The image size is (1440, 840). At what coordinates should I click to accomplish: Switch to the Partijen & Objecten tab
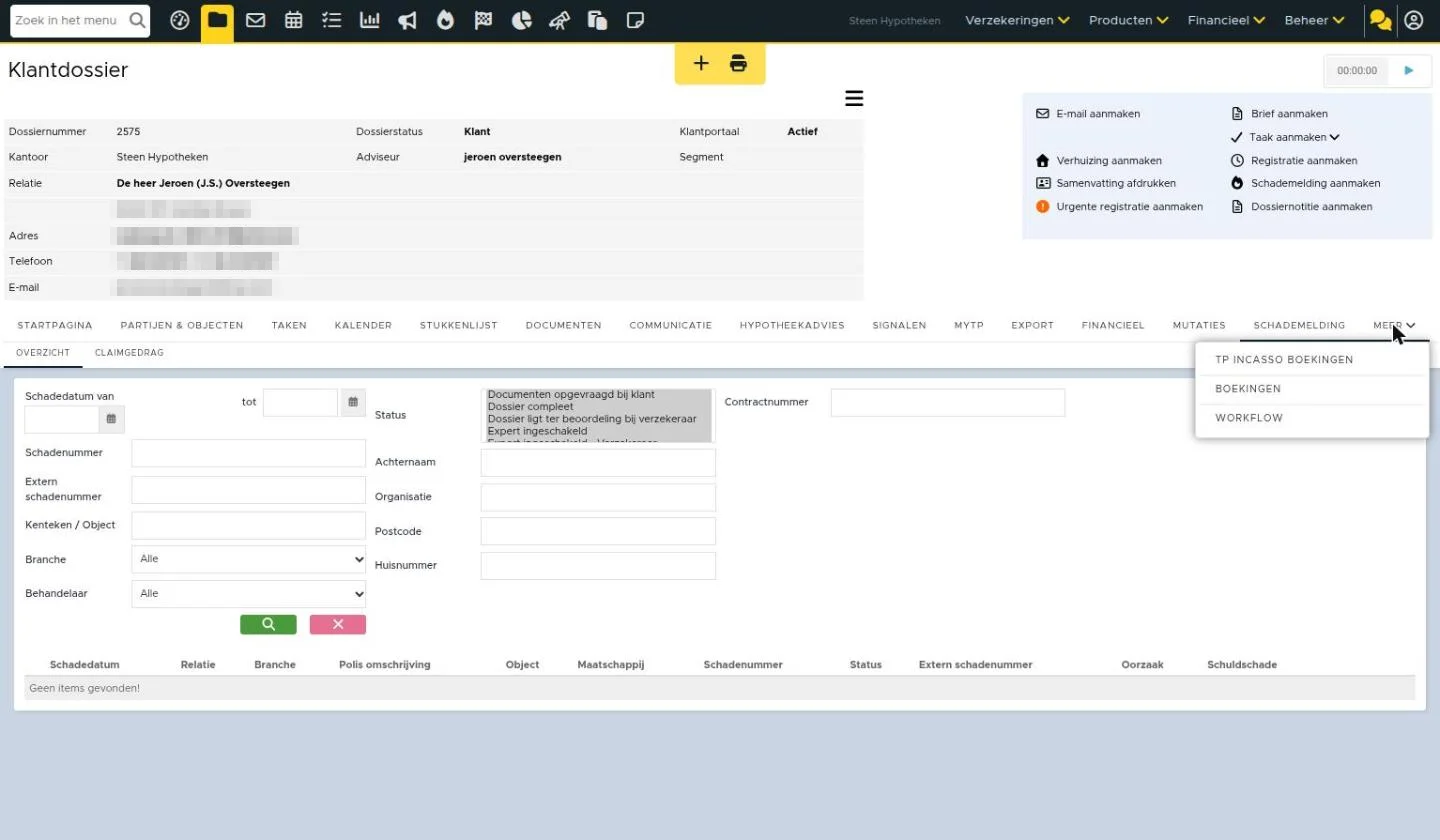[x=182, y=325]
